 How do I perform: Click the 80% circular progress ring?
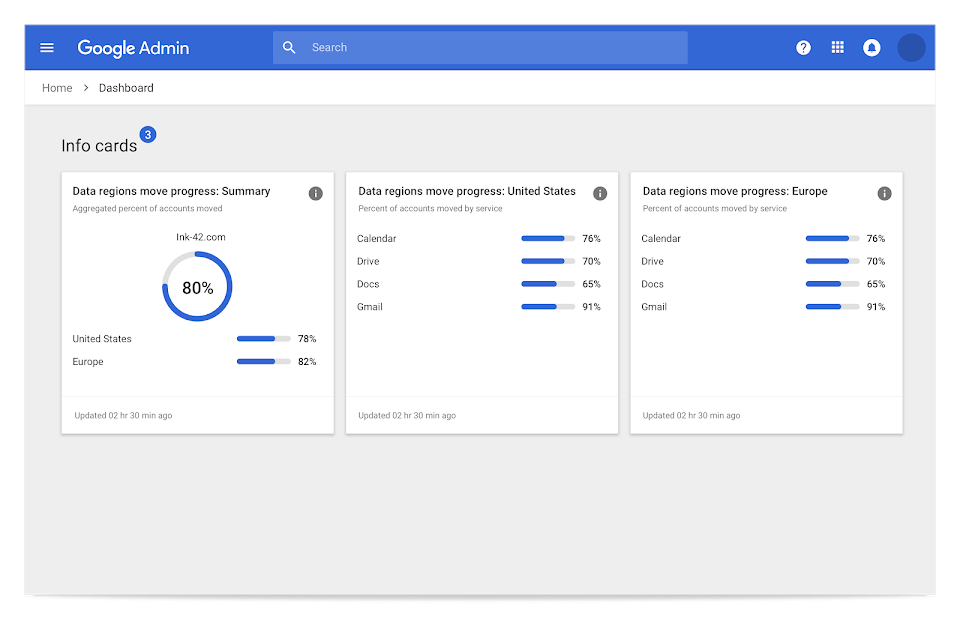click(197, 287)
